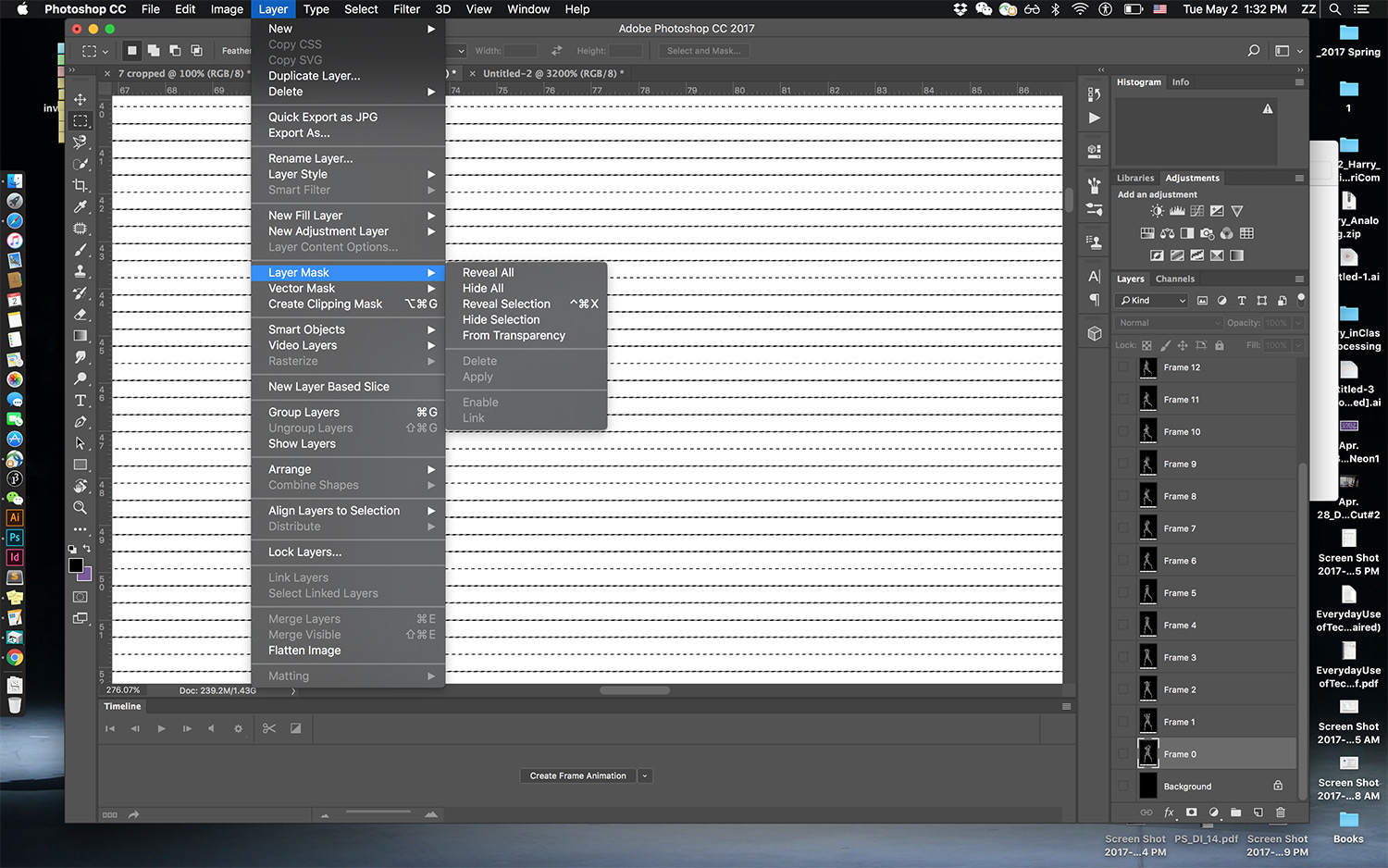Click Create Clipping Mask entry
Image resolution: width=1388 pixels, height=868 pixels.
coord(348,304)
